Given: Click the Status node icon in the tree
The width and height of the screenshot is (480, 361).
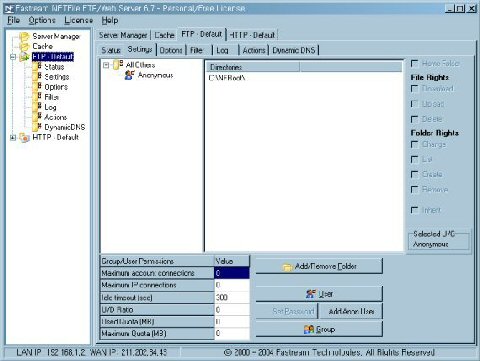Looking at the screenshot, I should pos(37,67).
